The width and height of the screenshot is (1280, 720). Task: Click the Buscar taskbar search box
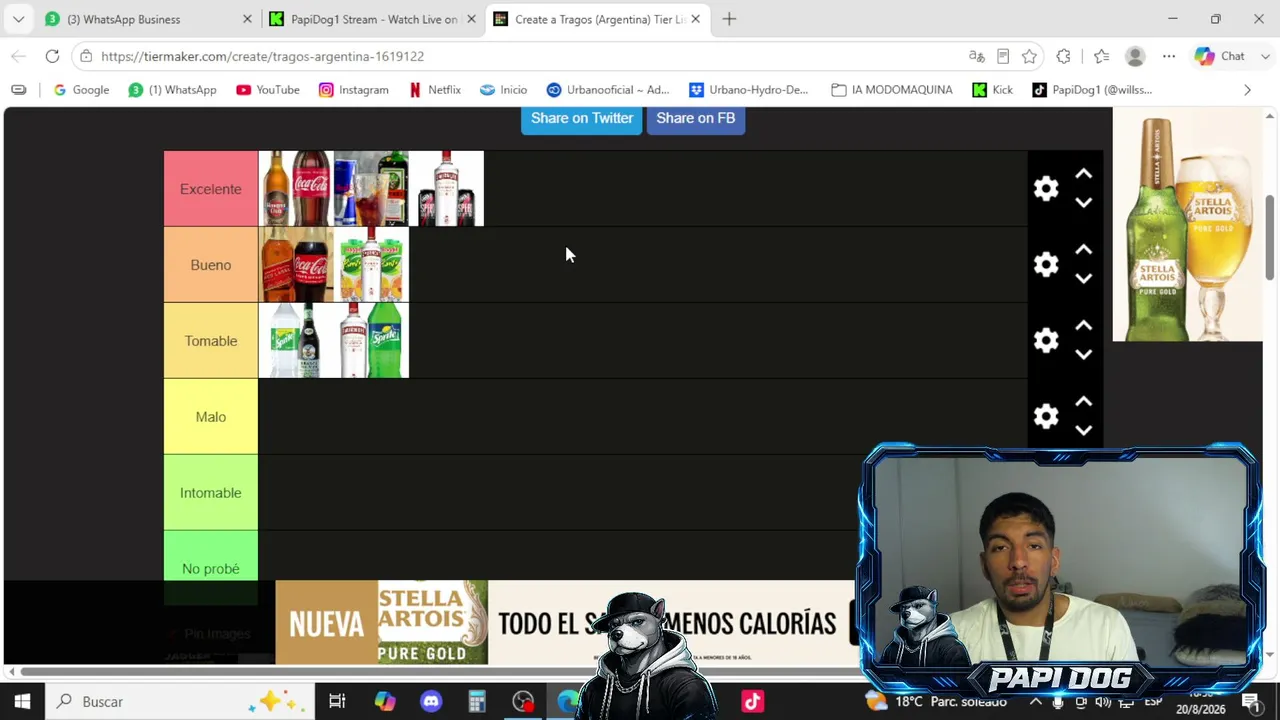[180, 702]
